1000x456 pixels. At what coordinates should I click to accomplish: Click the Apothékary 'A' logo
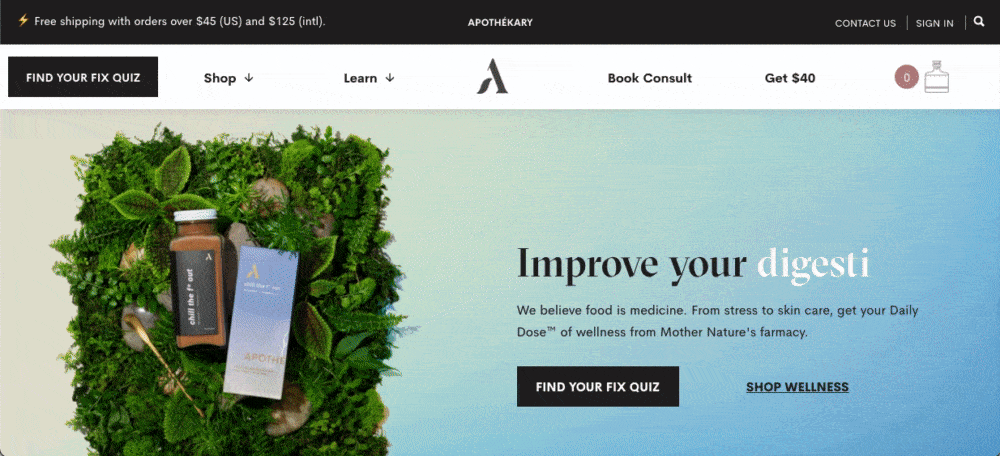coord(492,77)
